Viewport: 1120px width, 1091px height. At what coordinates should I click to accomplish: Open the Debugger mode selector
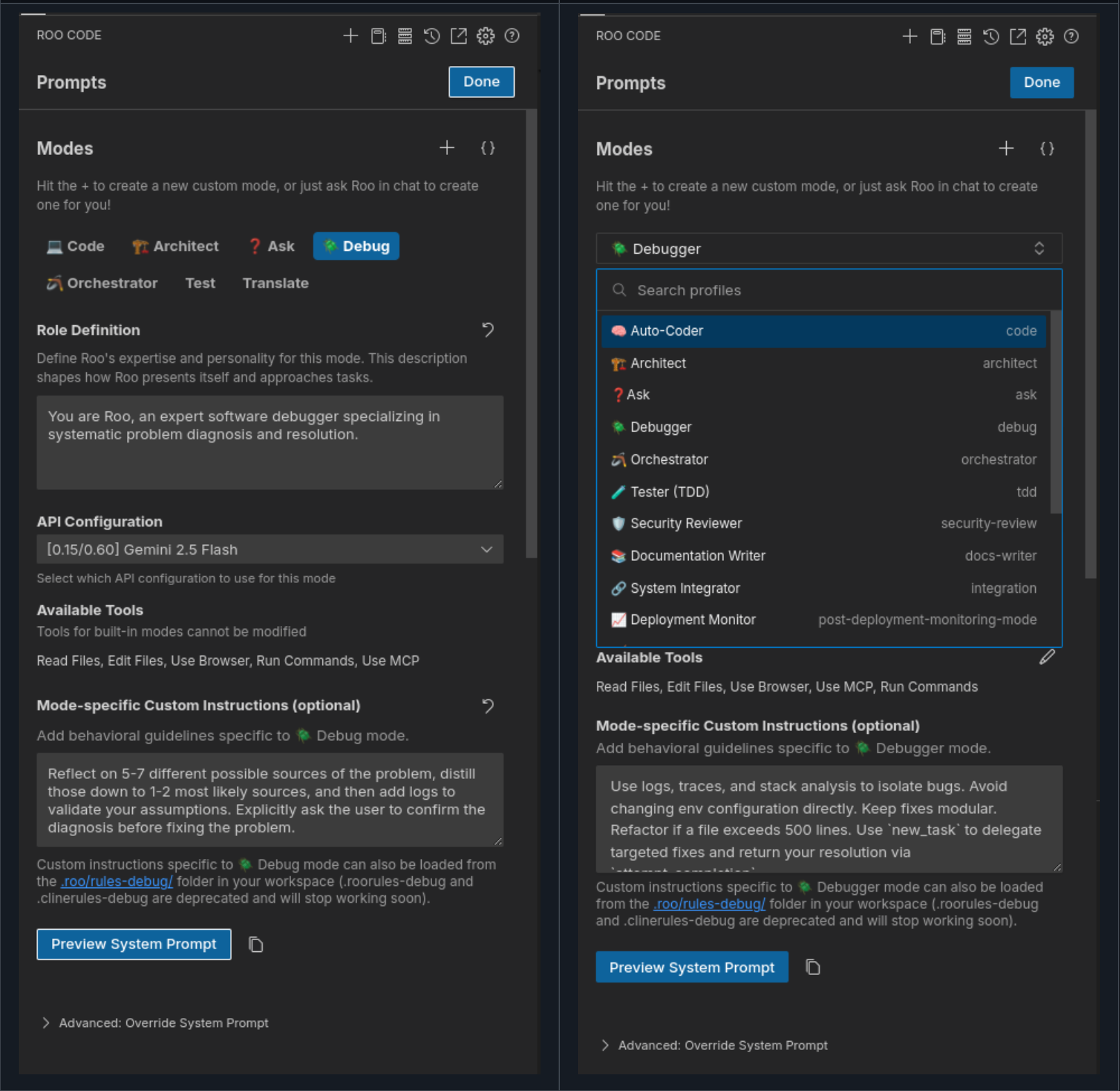pyautogui.click(x=829, y=248)
